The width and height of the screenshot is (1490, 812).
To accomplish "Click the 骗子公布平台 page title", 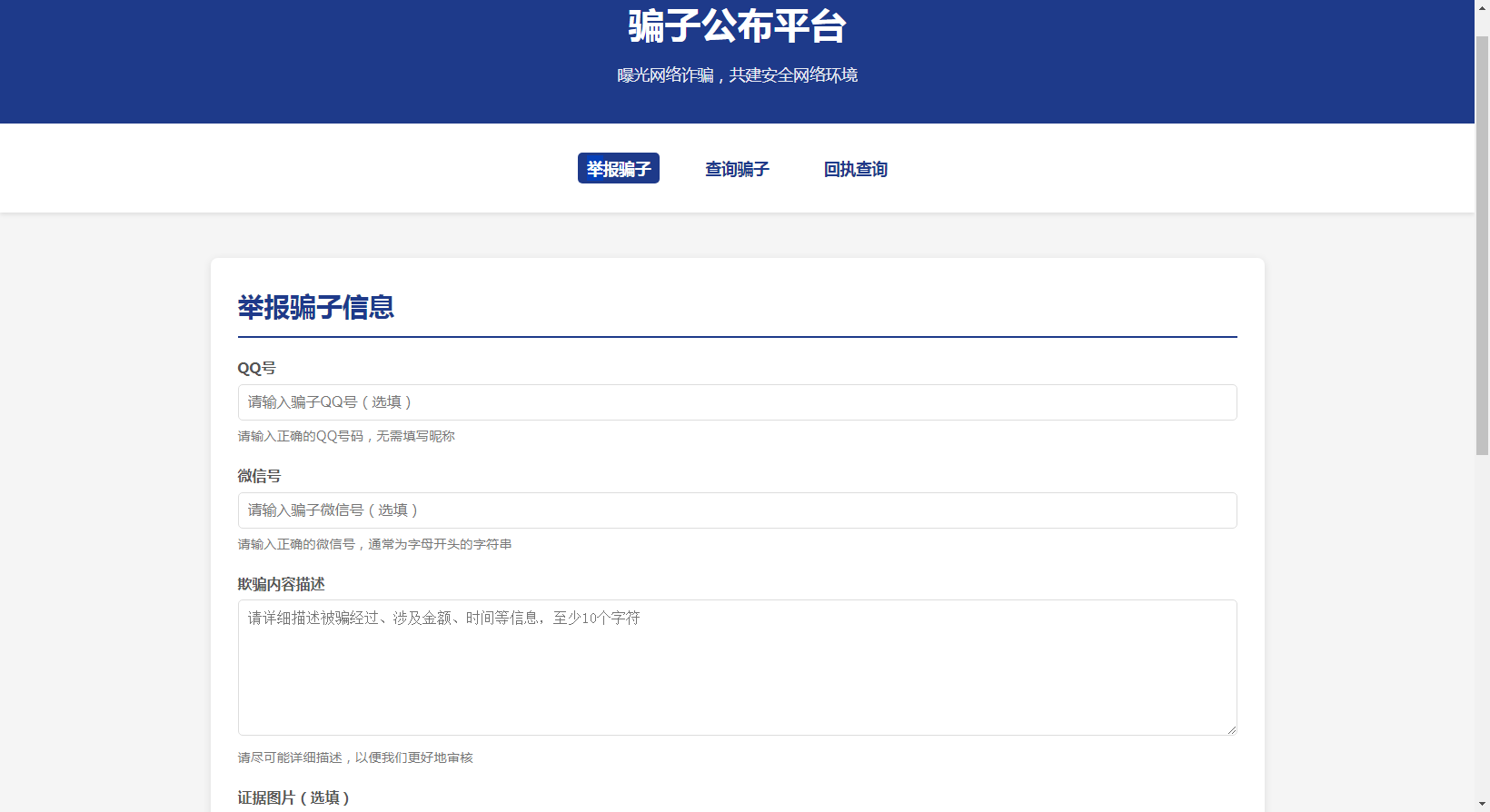I will pos(737,25).
